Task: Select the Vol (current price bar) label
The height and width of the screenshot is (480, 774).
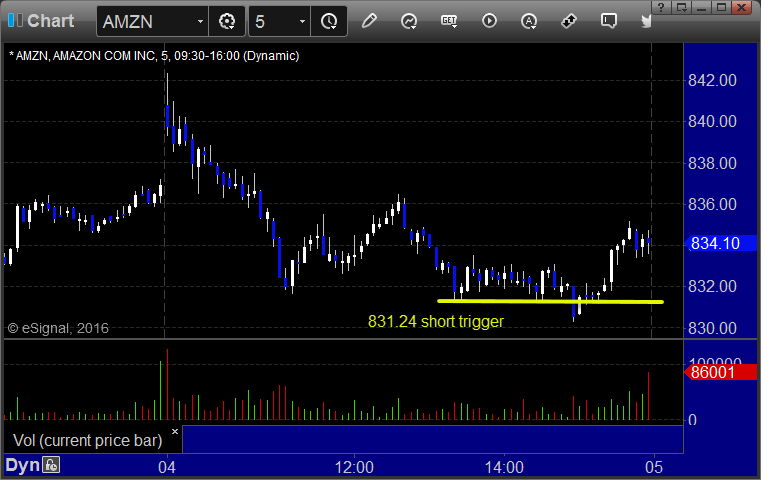Action: pyautogui.click(x=87, y=440)
